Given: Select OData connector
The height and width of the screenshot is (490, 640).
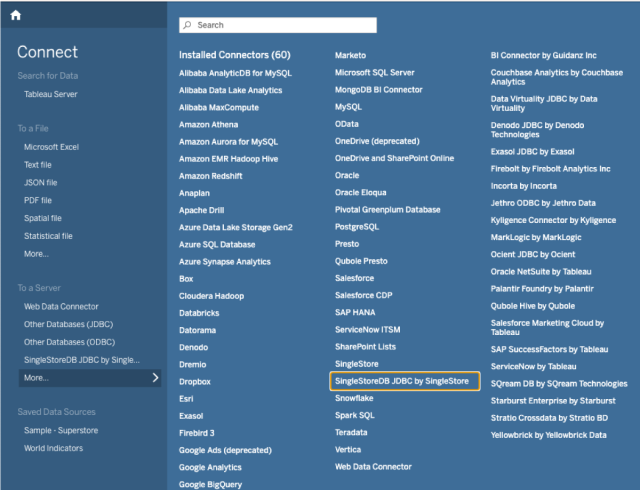Looking at the screenshot, I should point(347,124).
